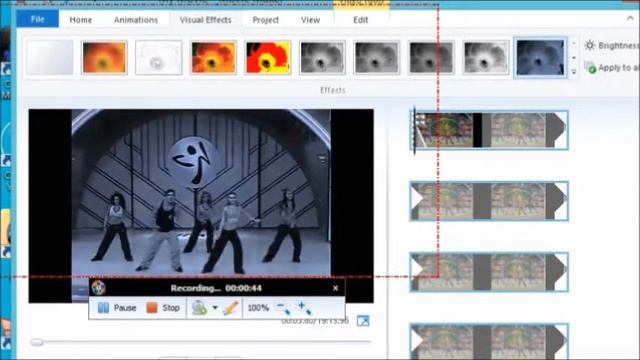Apply the blank 'No effect' thumbnail

(x=50, y=57)
